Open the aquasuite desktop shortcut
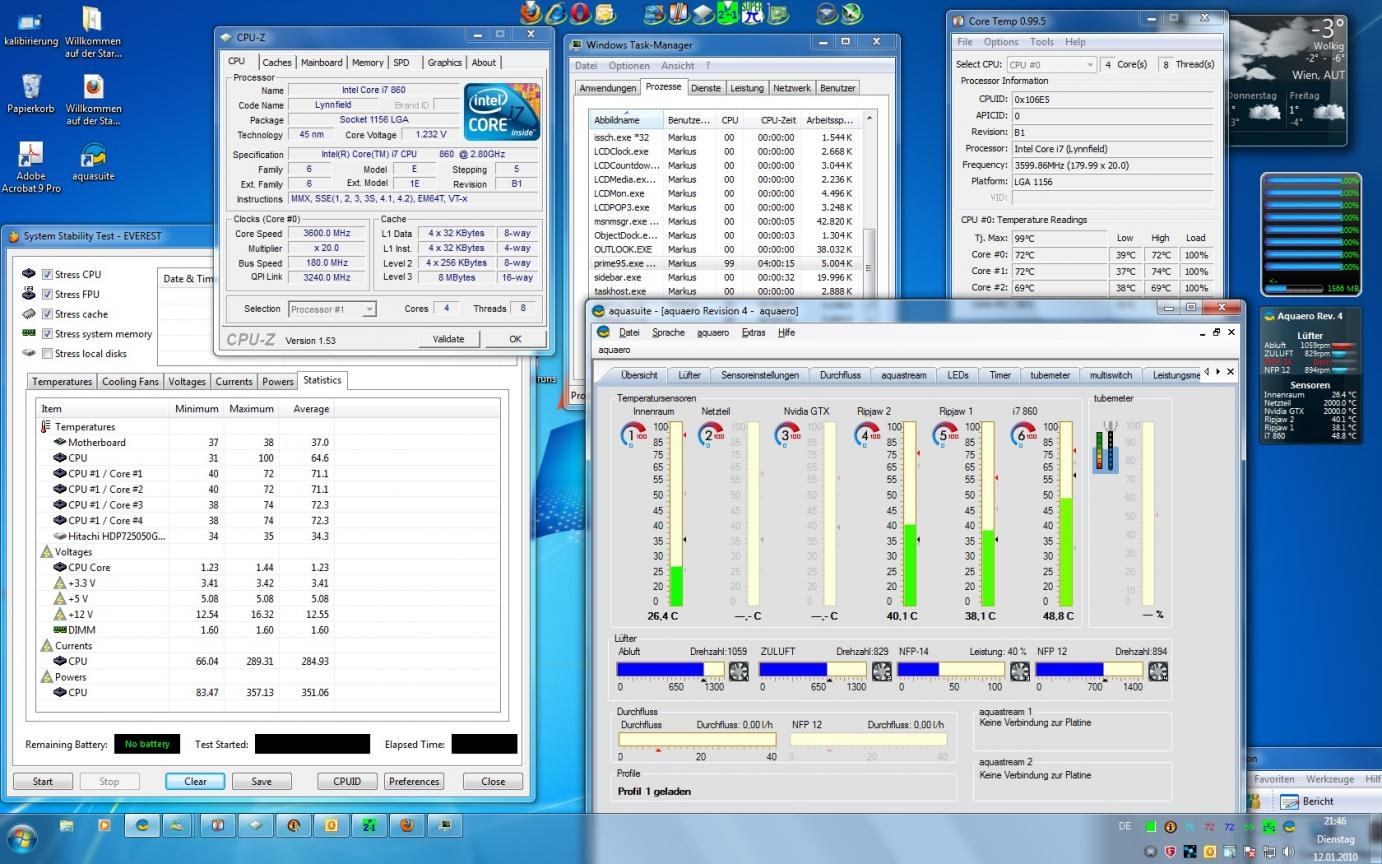This screenshot has width=1382, height=864. coord(93,156)
